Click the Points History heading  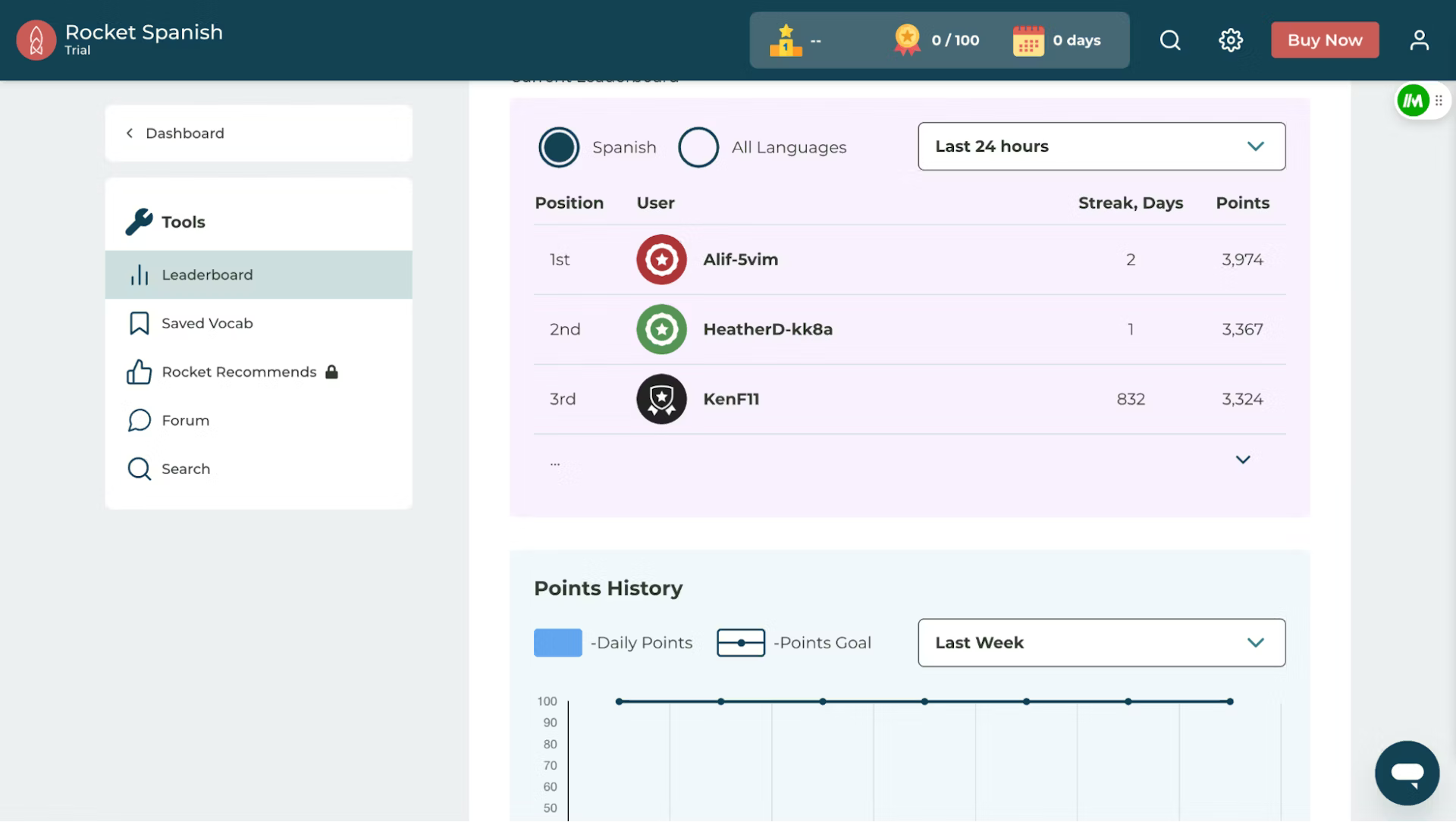tap(608, 588)
